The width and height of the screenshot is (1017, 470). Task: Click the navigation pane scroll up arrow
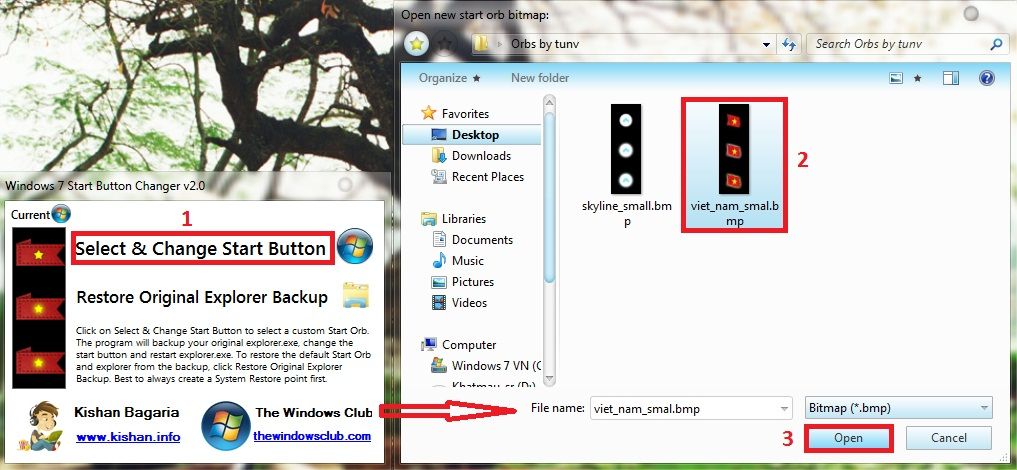pyautogui.click(x=549, y=102)
